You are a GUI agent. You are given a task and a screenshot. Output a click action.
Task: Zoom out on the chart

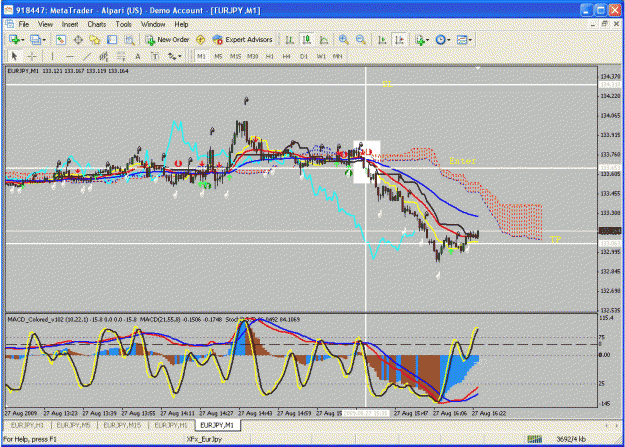360,39
